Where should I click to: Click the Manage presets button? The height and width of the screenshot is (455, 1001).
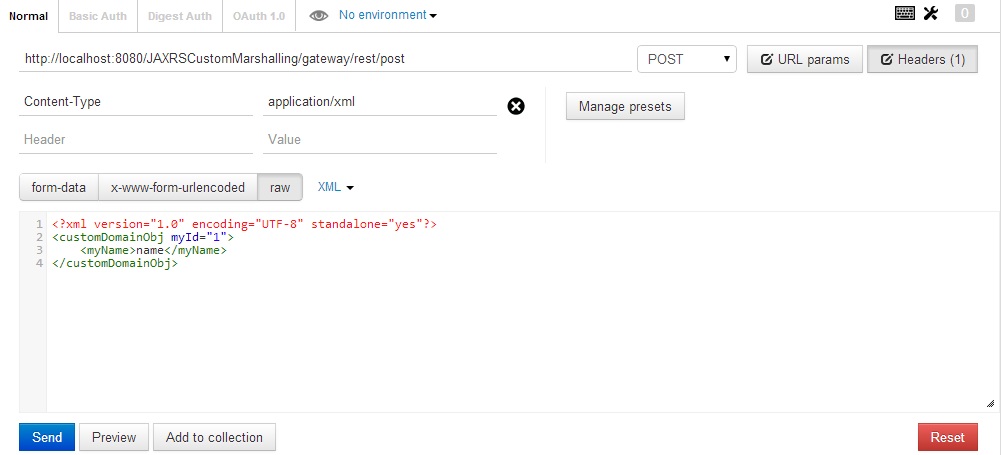(625, 107)
